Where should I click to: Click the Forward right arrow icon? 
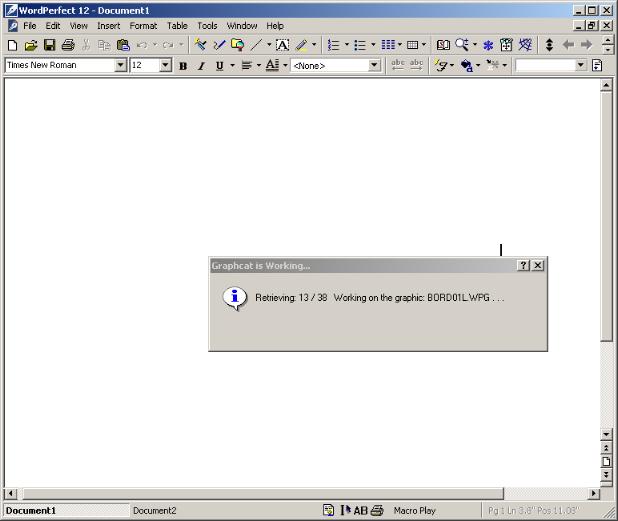pos(586,45)
